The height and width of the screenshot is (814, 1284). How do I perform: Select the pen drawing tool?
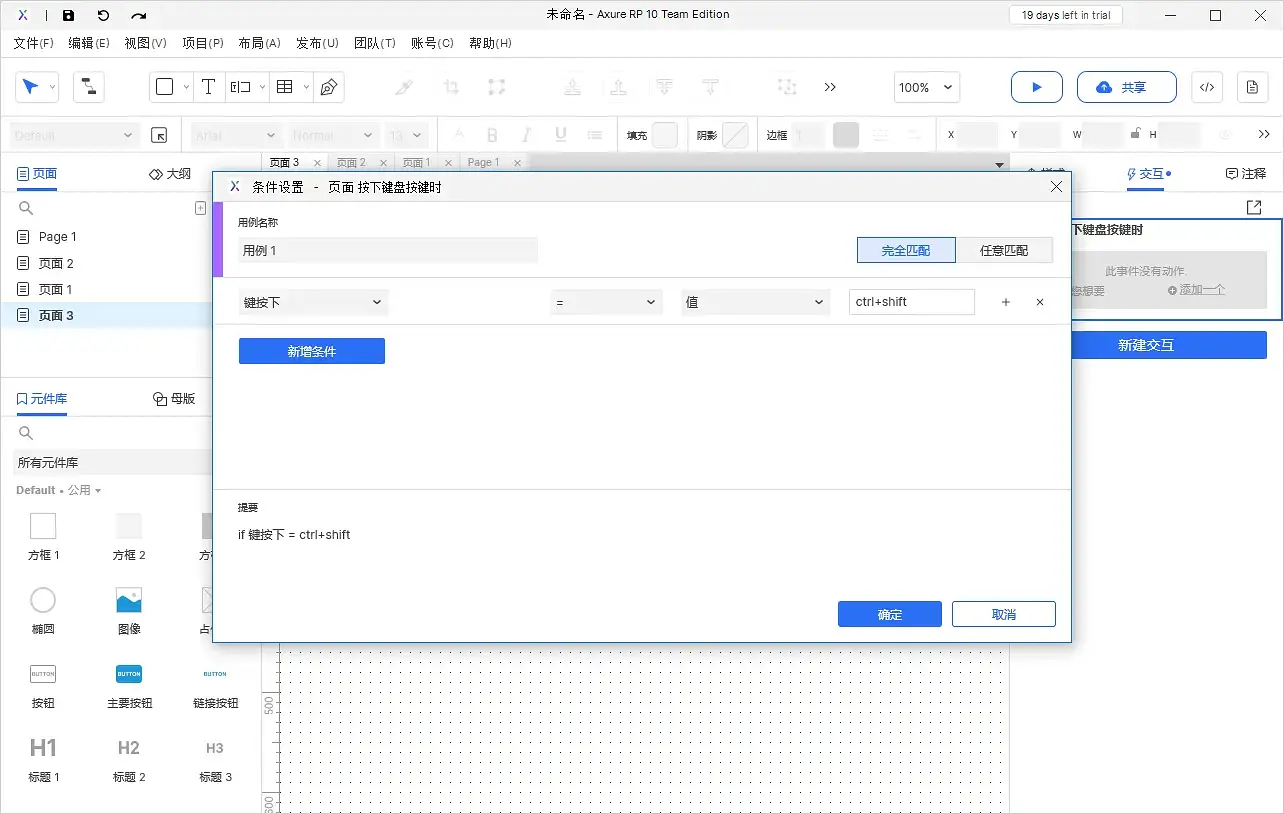click(x=329, y=87)
